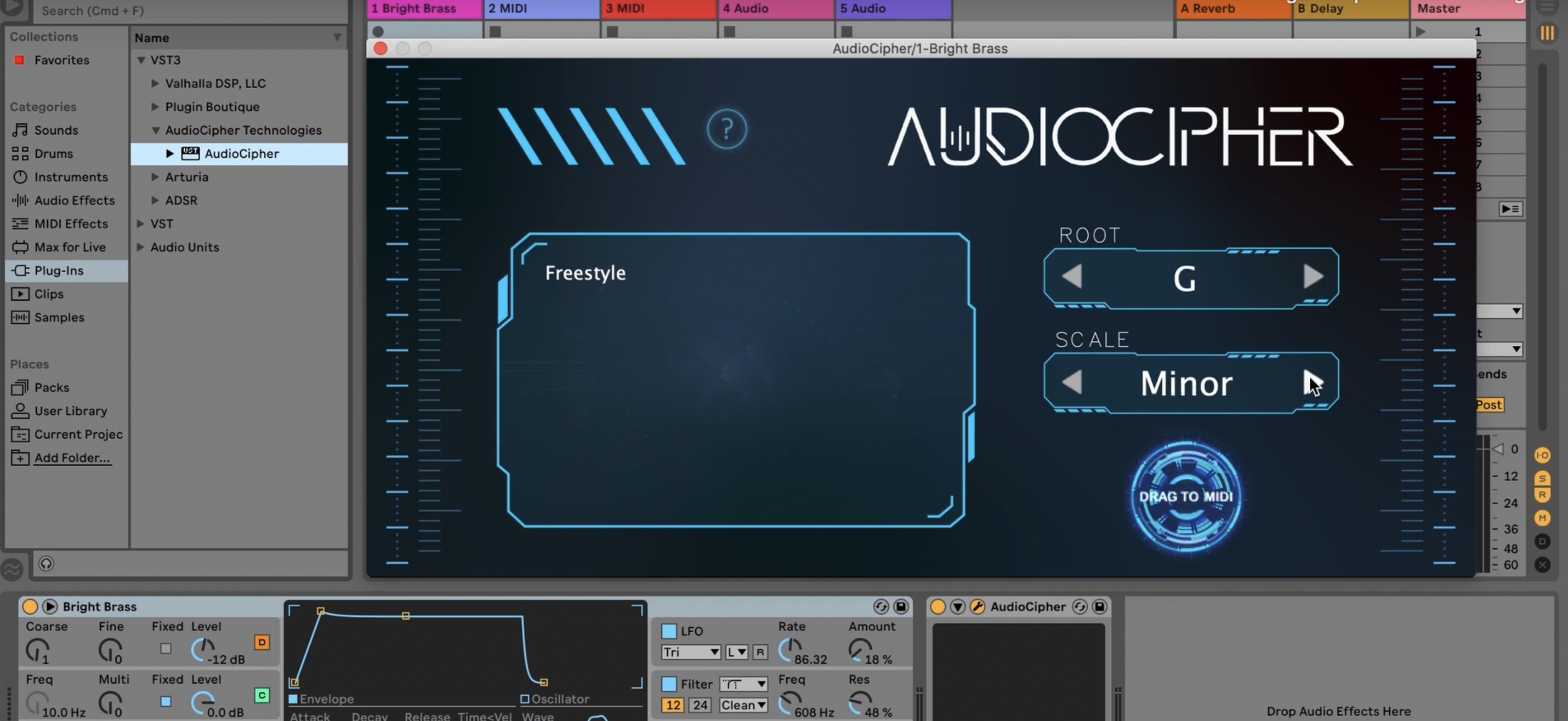Expand the ADSR folder
Viewport: 1568px width, 721px height.
(x=155, y=200)
